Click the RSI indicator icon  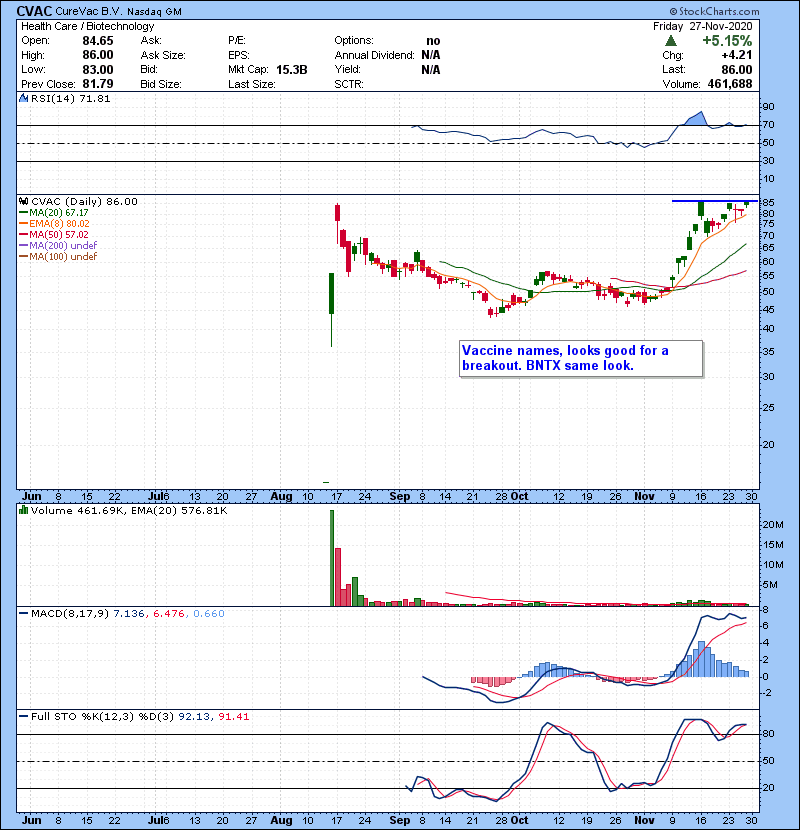24,98
